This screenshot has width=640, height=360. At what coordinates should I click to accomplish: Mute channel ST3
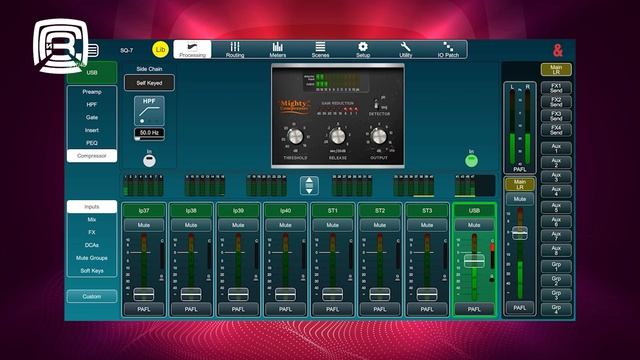427,225
